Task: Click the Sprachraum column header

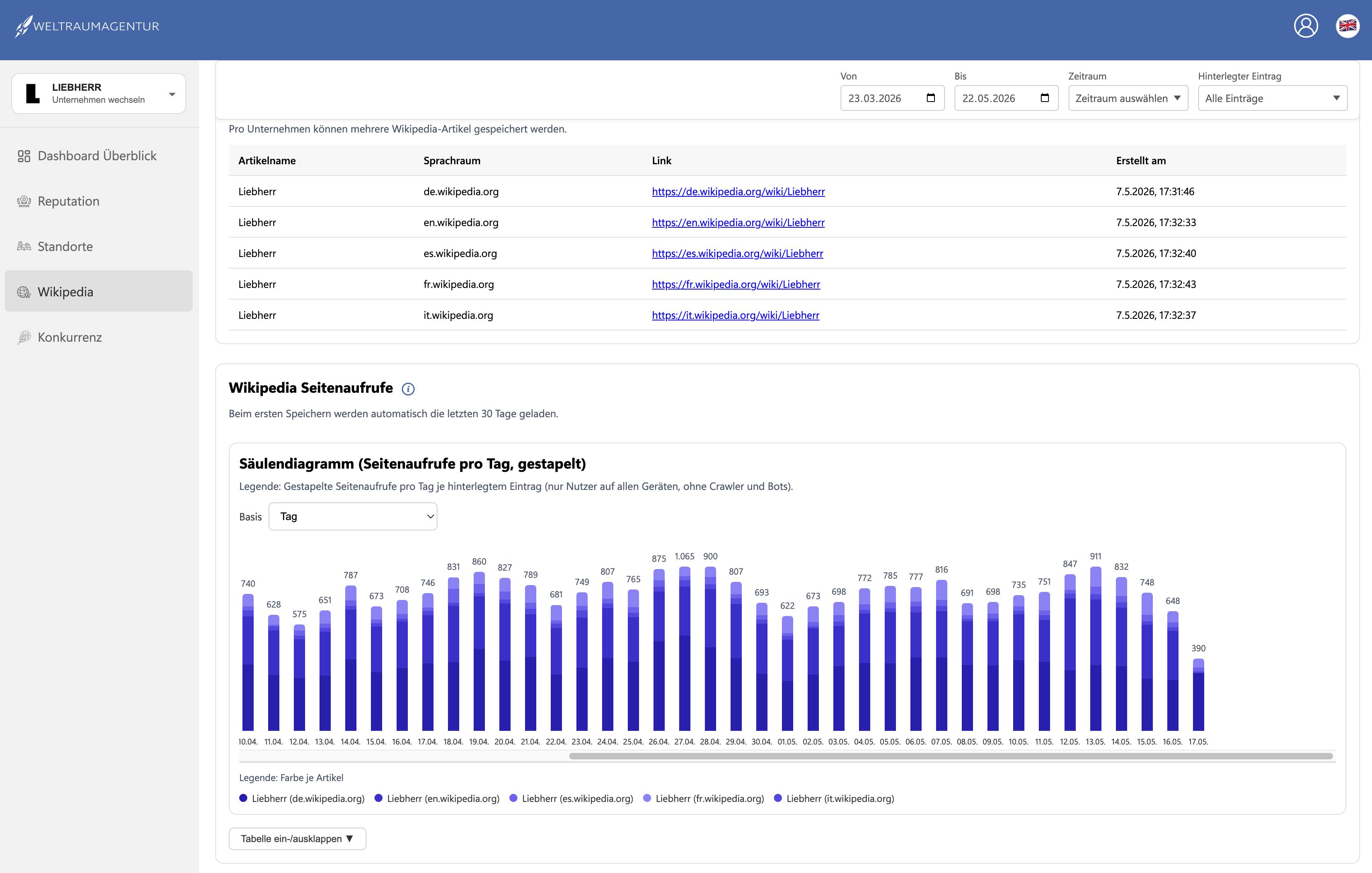Action: click(452, 161)
